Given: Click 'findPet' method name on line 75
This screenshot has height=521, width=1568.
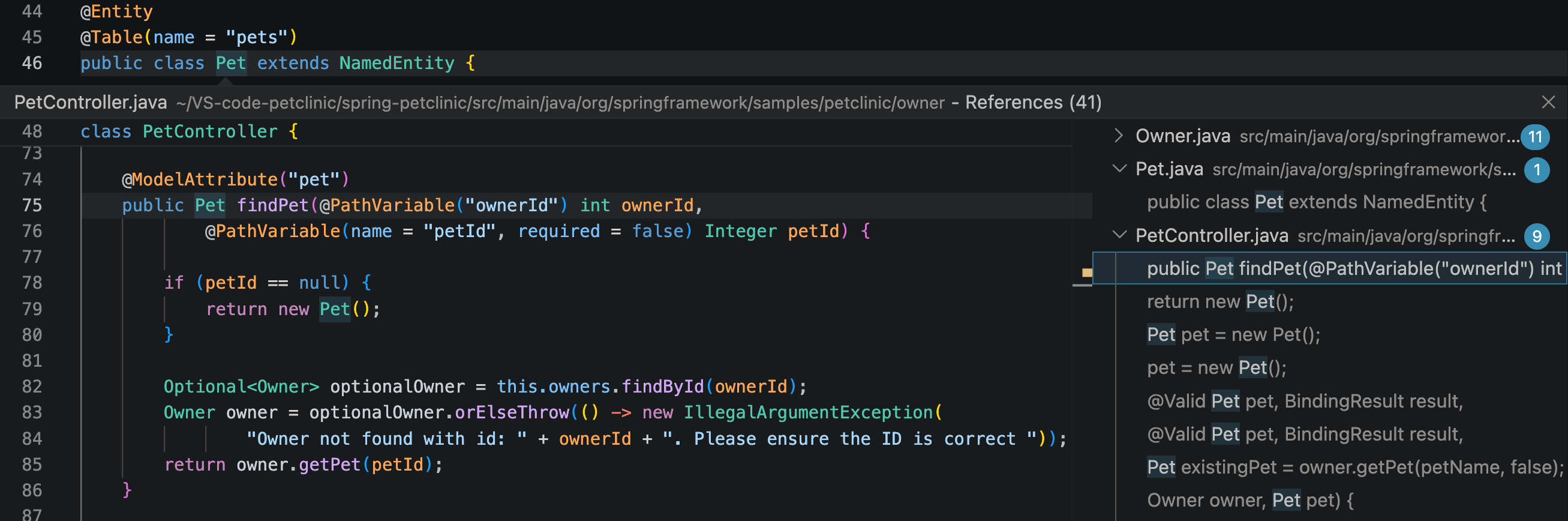Looking at the screenshot, I should pos(273,205).
